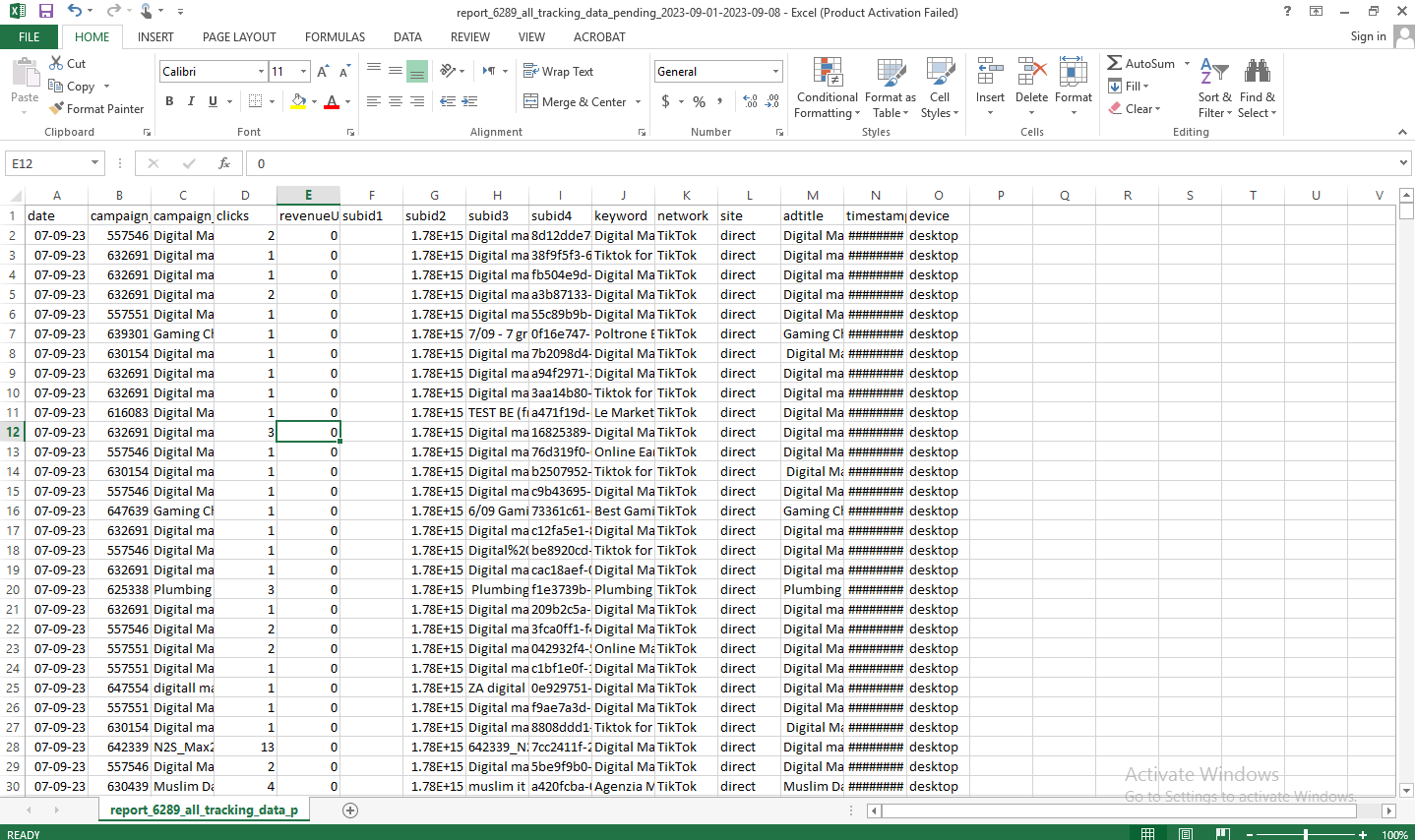The height and width of the screenshot is (840, 1415).
Task: Click the Sign in link
Action: (x=1368, y=36)
